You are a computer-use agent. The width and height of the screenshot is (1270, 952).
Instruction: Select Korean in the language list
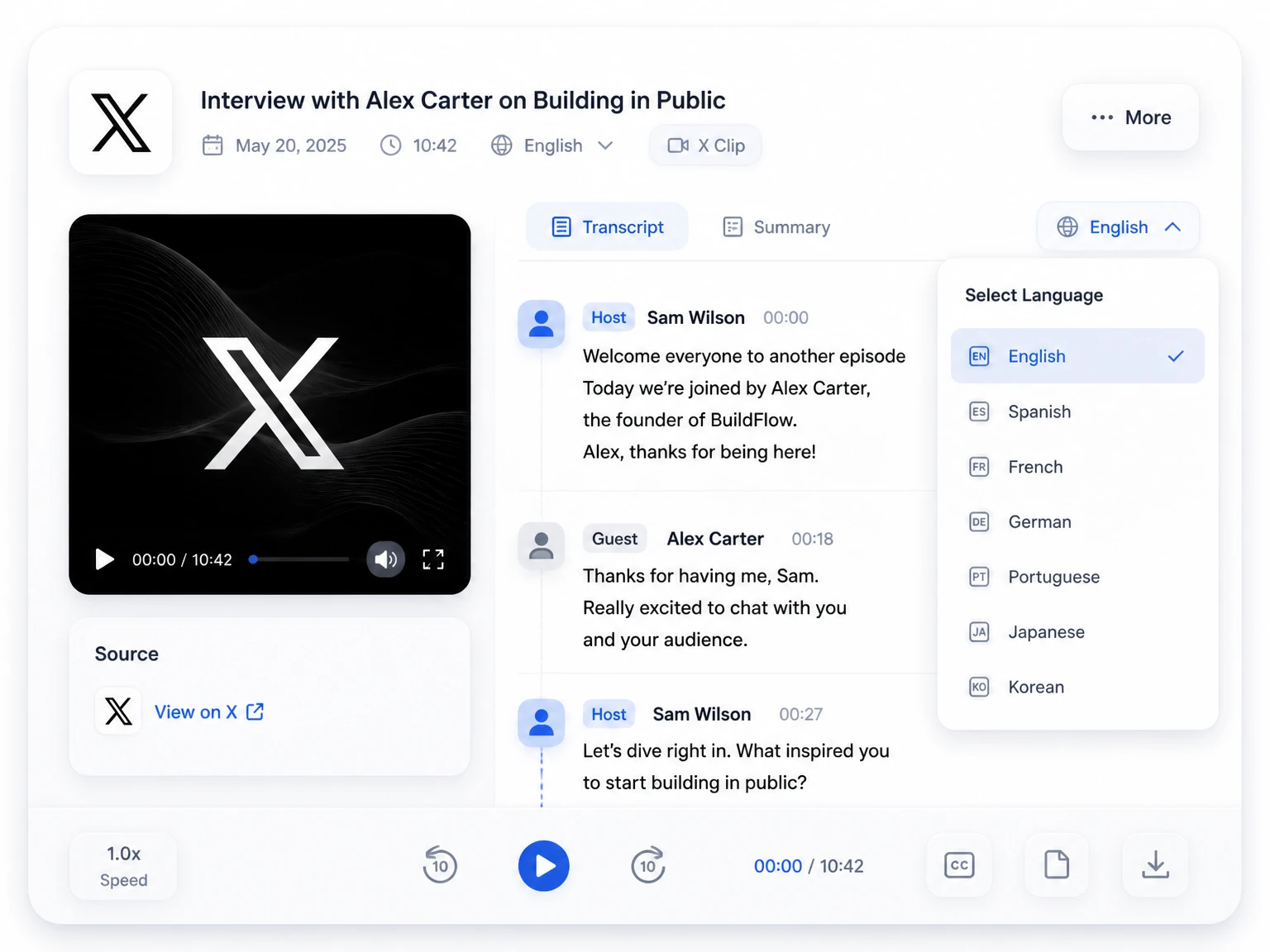pyautogui.click(x=1077, y=687)
